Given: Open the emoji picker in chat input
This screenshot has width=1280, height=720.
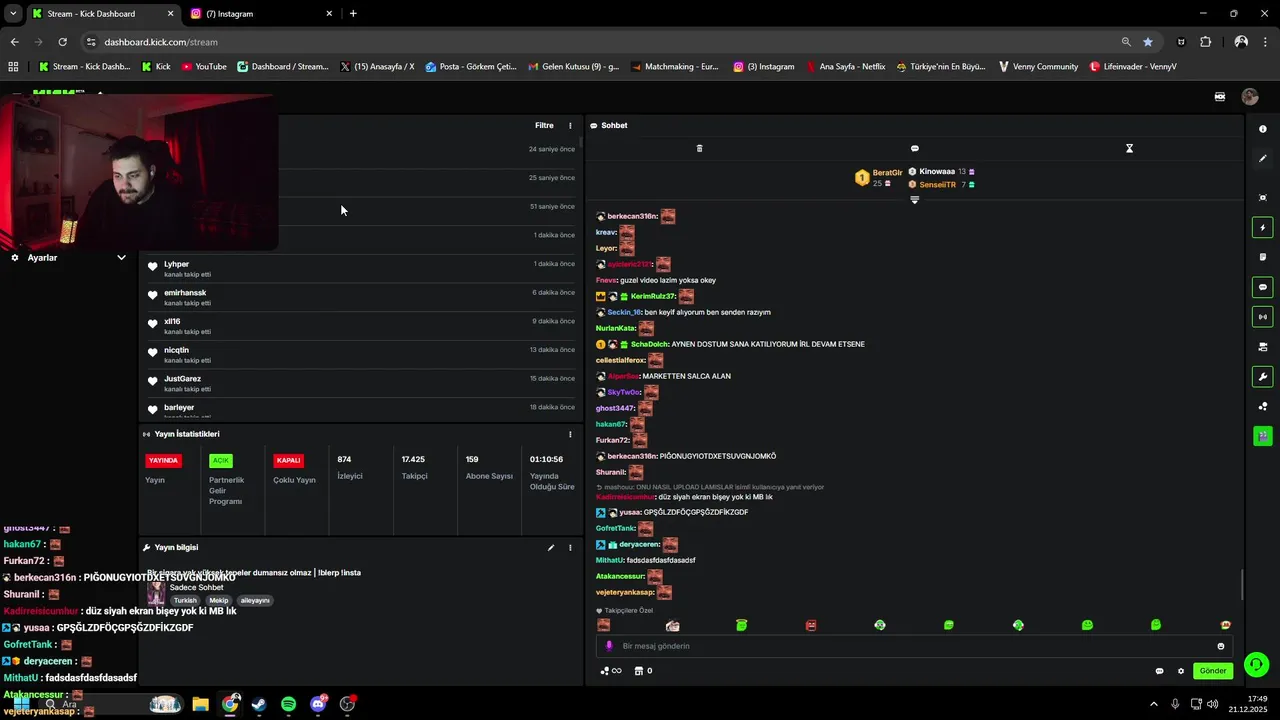Looking at the screenshot, I should [1220, 646].
